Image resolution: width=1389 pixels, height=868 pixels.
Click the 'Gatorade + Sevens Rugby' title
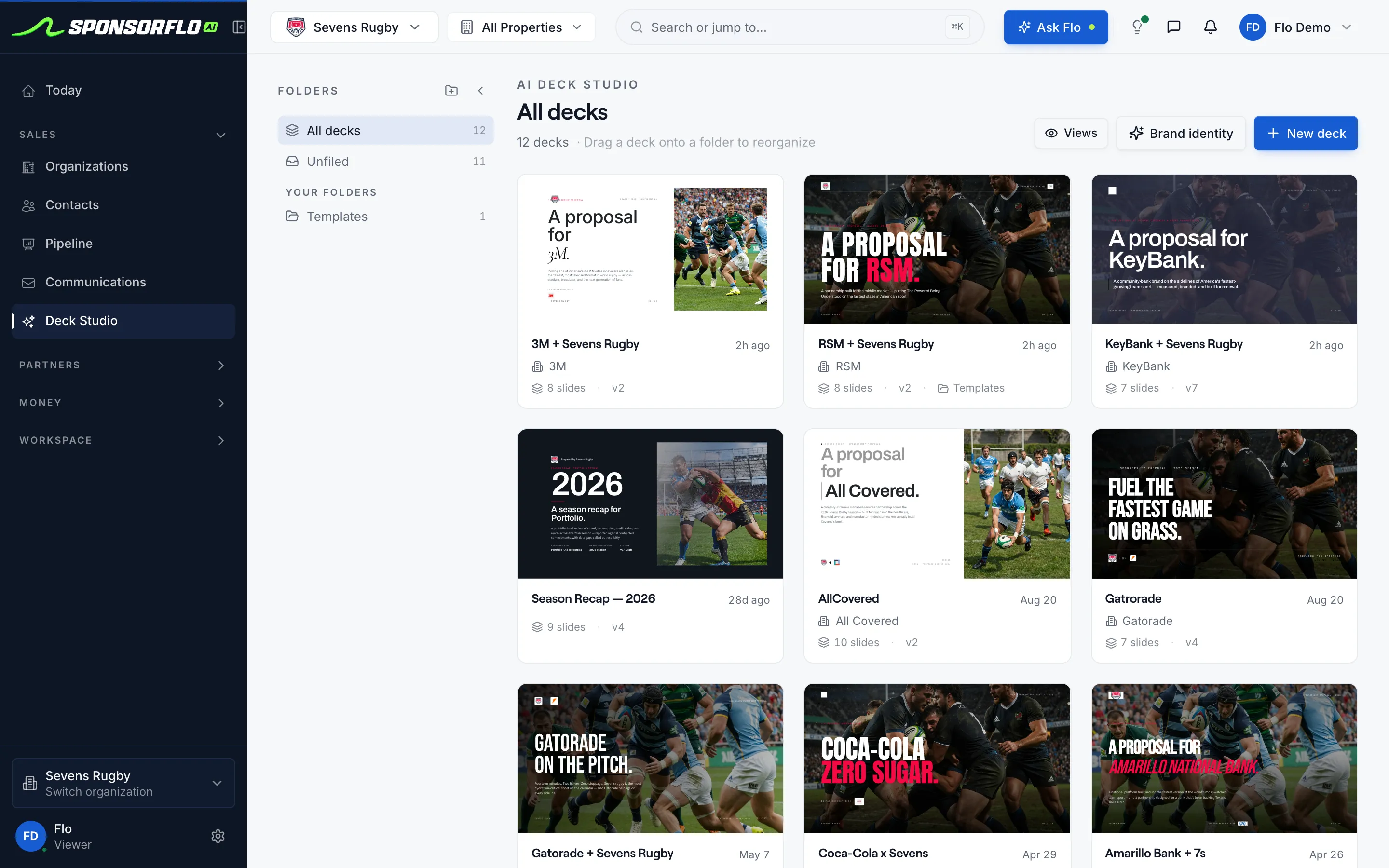602,853
